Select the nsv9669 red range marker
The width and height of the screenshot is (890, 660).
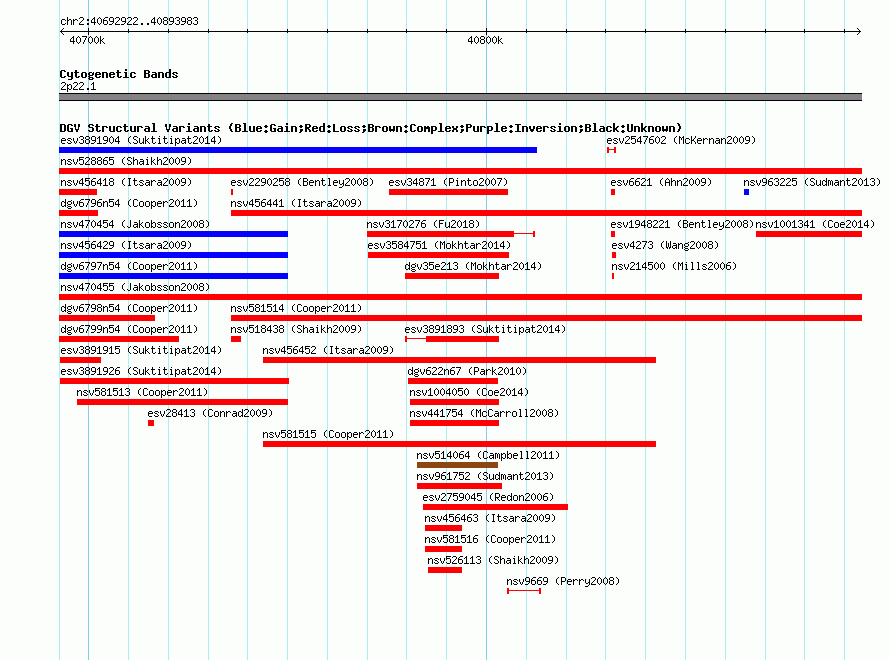pyautogui.click(x=524, y=591)
